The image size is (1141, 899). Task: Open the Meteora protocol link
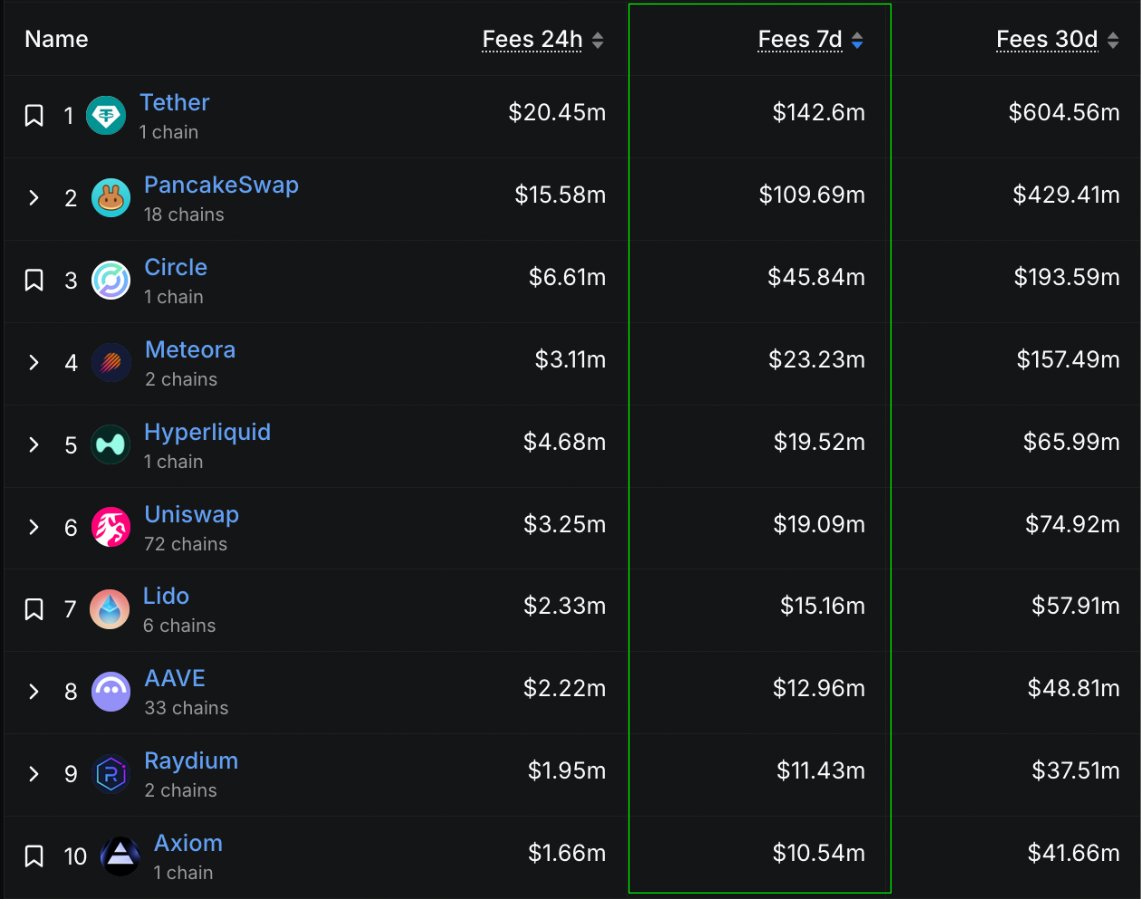(190, 349)
